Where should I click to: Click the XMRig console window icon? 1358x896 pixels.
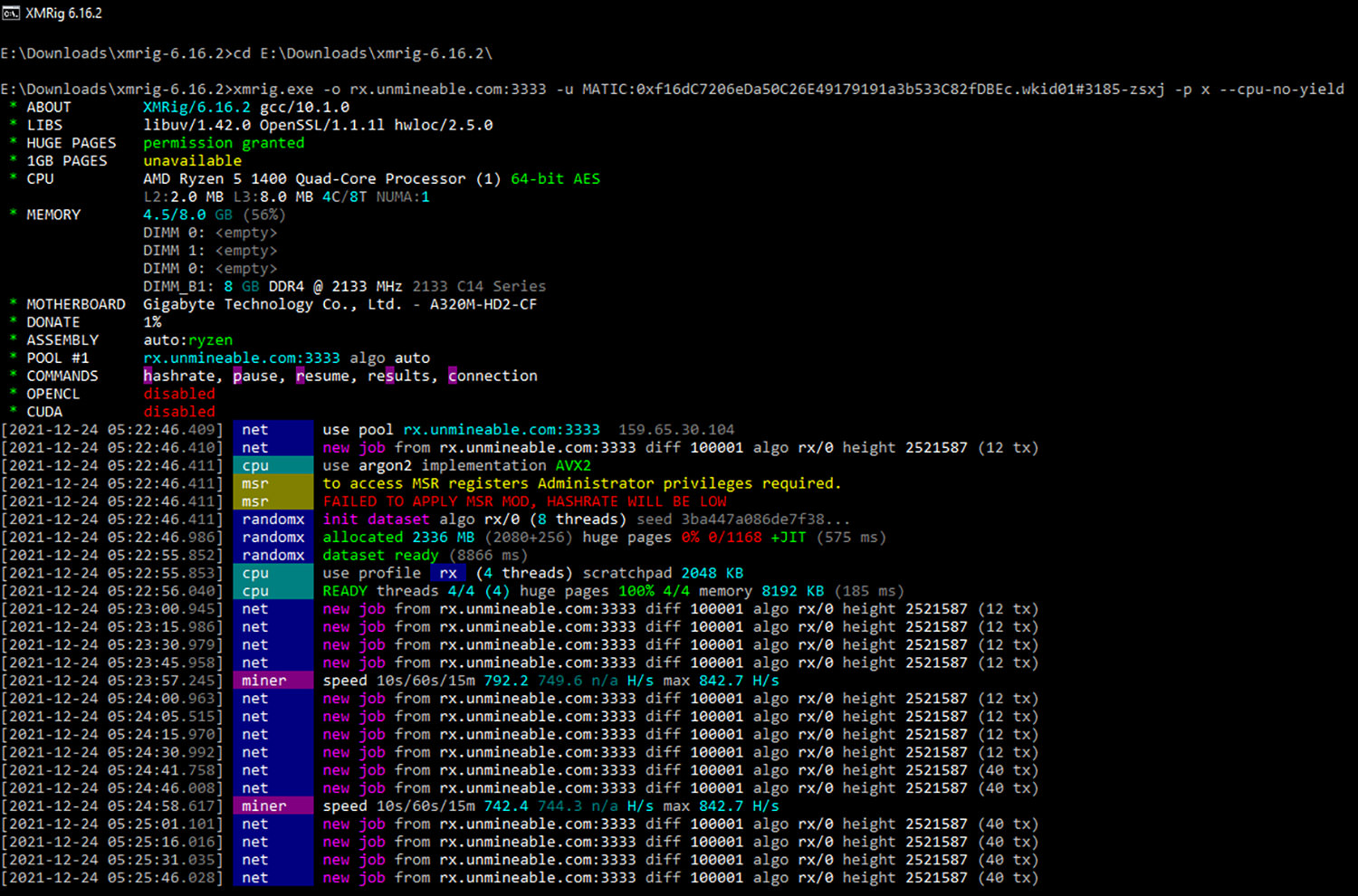11,13
